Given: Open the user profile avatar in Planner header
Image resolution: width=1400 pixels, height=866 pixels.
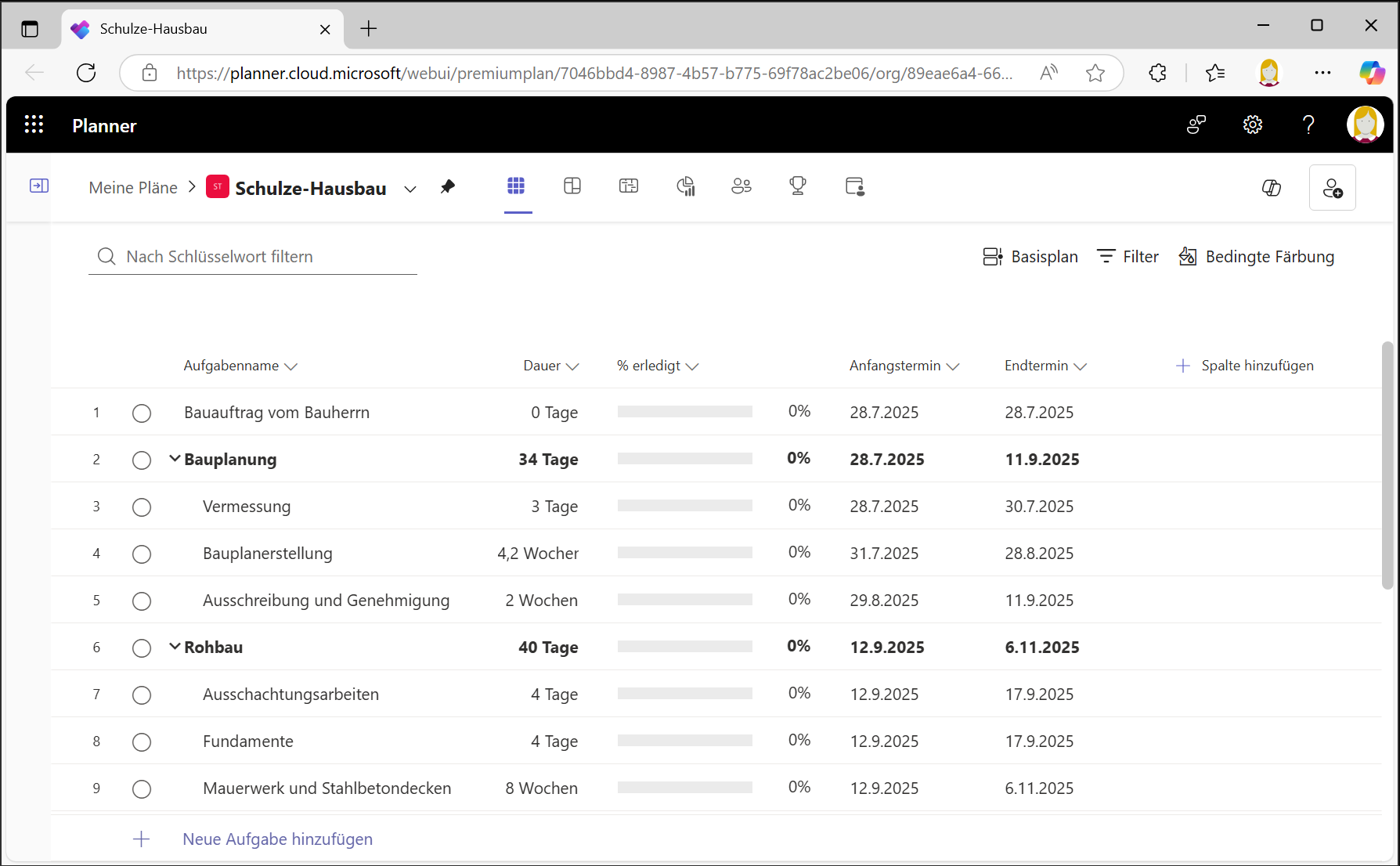Looking at the screenshot, I should tap(1365, 124).
